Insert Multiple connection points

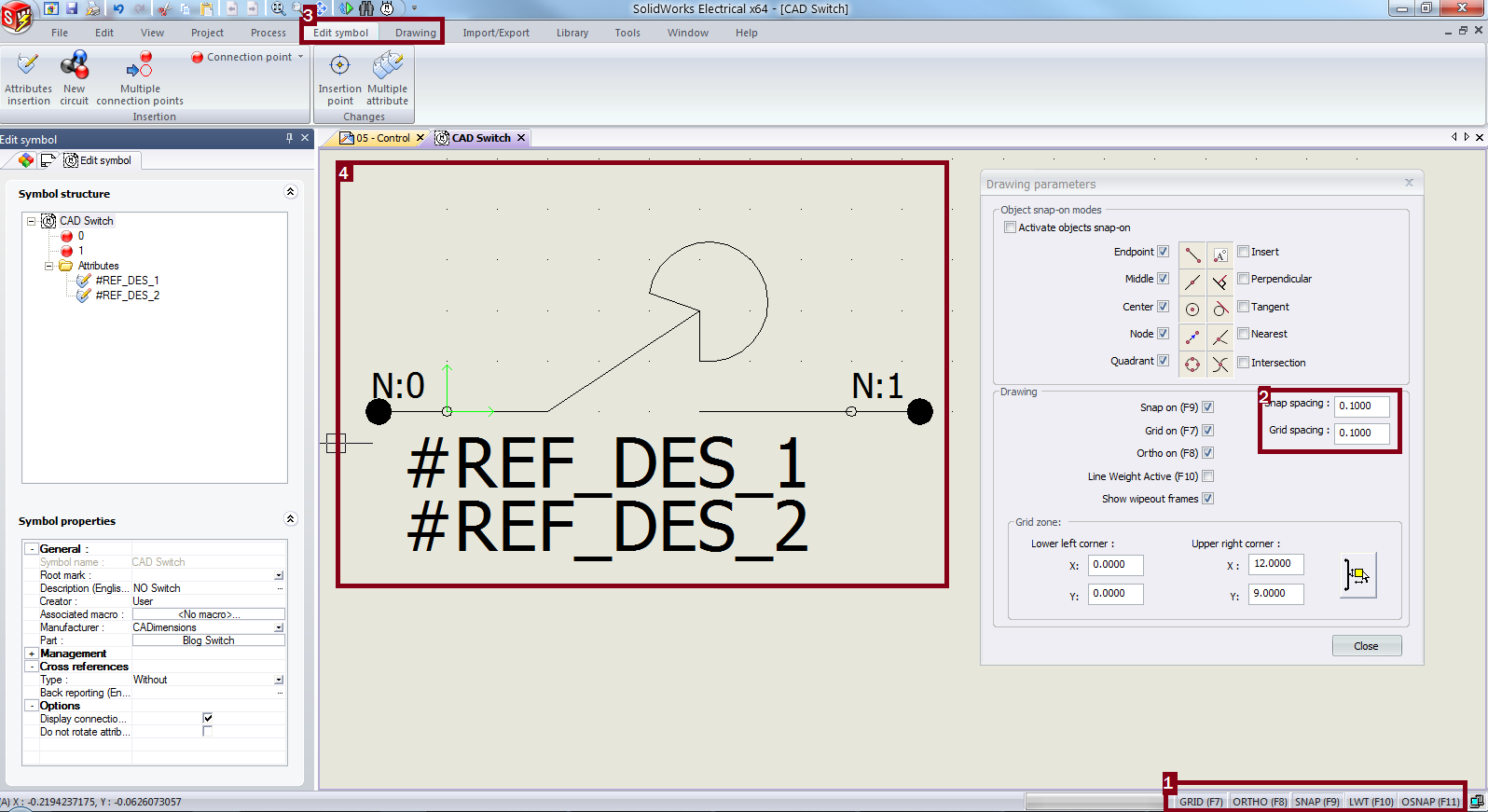pyautogui.click(x=140, y=78)
